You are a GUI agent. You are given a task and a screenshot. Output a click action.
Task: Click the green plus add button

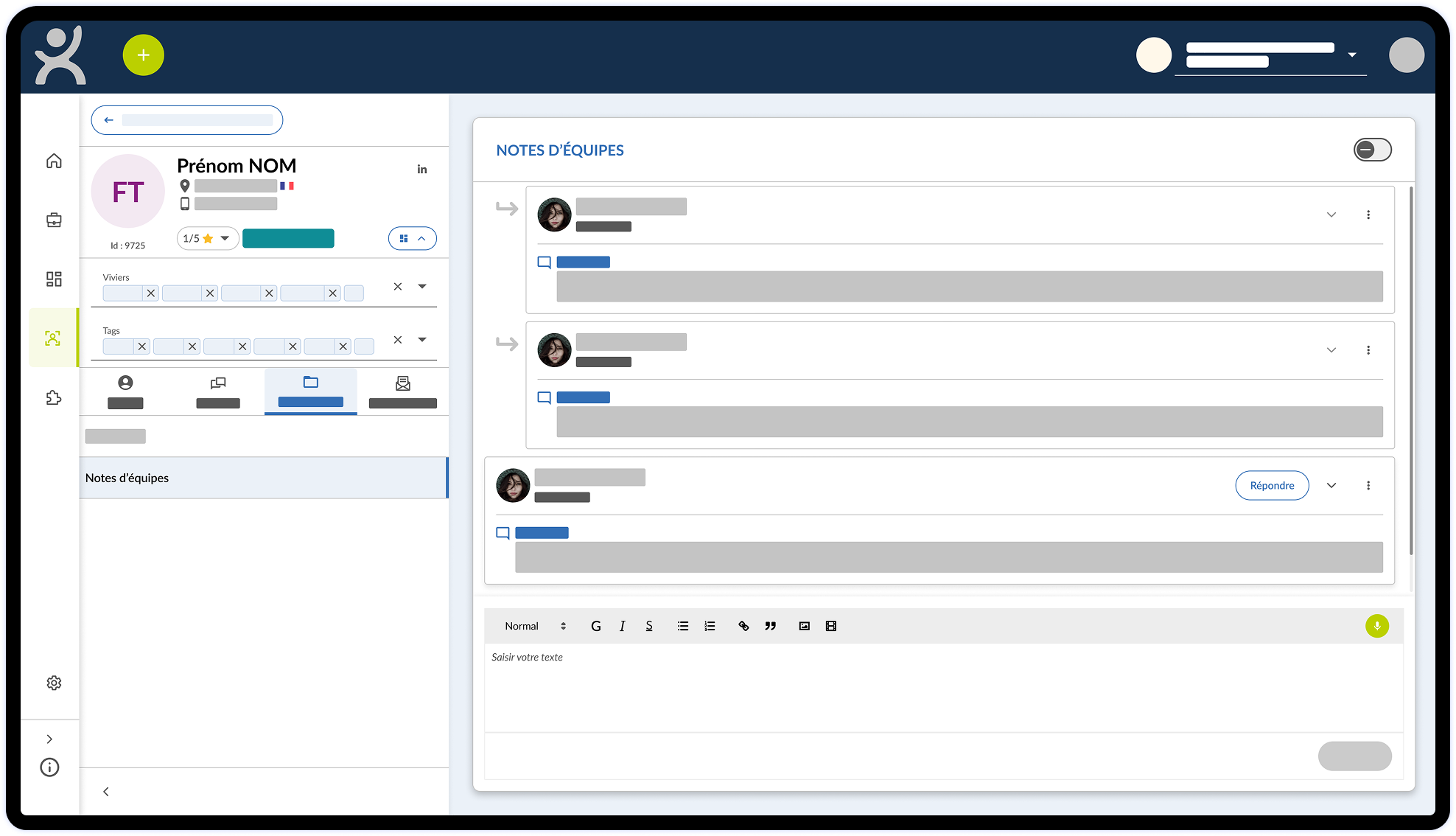pyautogui.click(x=143, y=55)
